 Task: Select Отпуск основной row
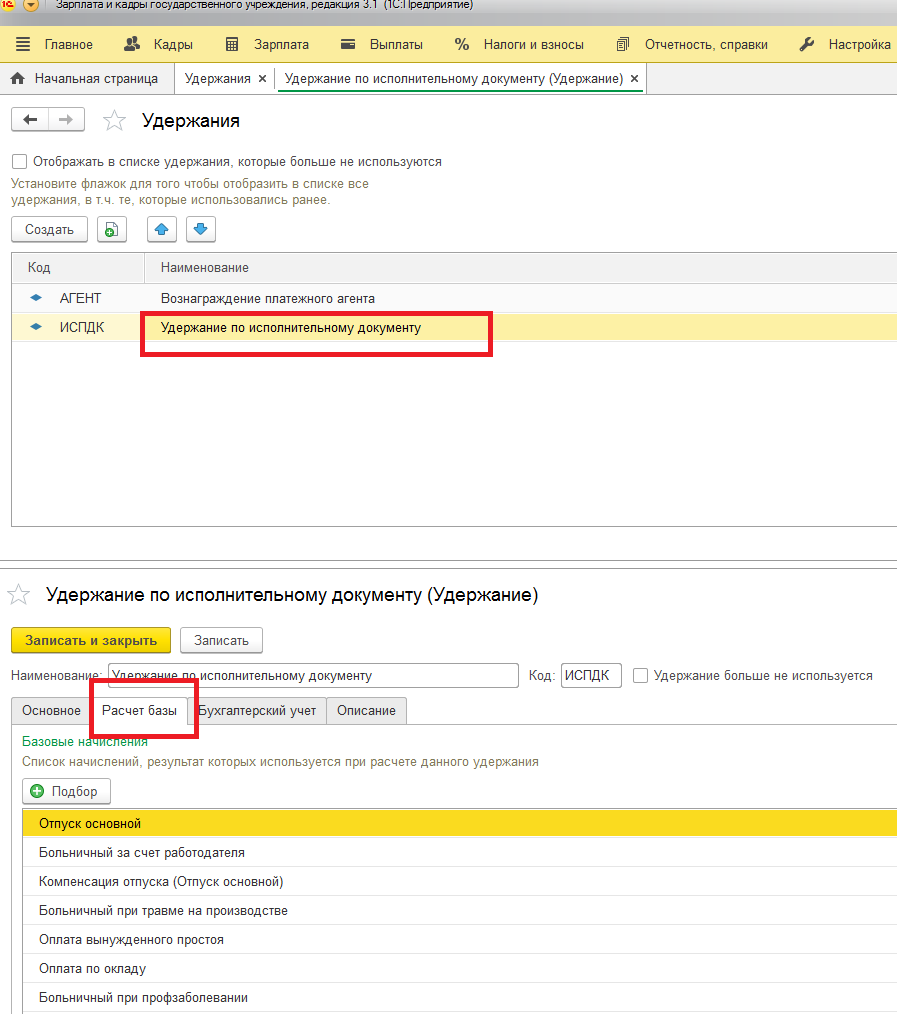(460, 823)
